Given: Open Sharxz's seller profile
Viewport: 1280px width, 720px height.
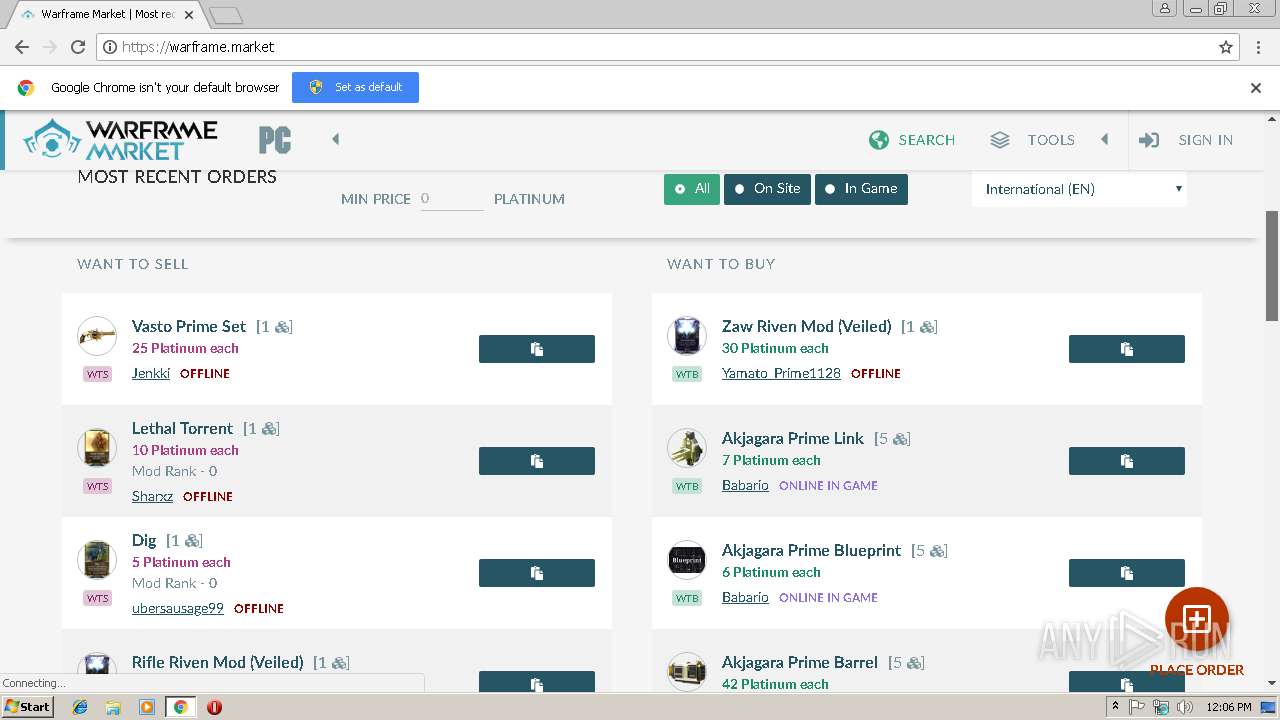Looking at the screenshot, I should (152, 496).
